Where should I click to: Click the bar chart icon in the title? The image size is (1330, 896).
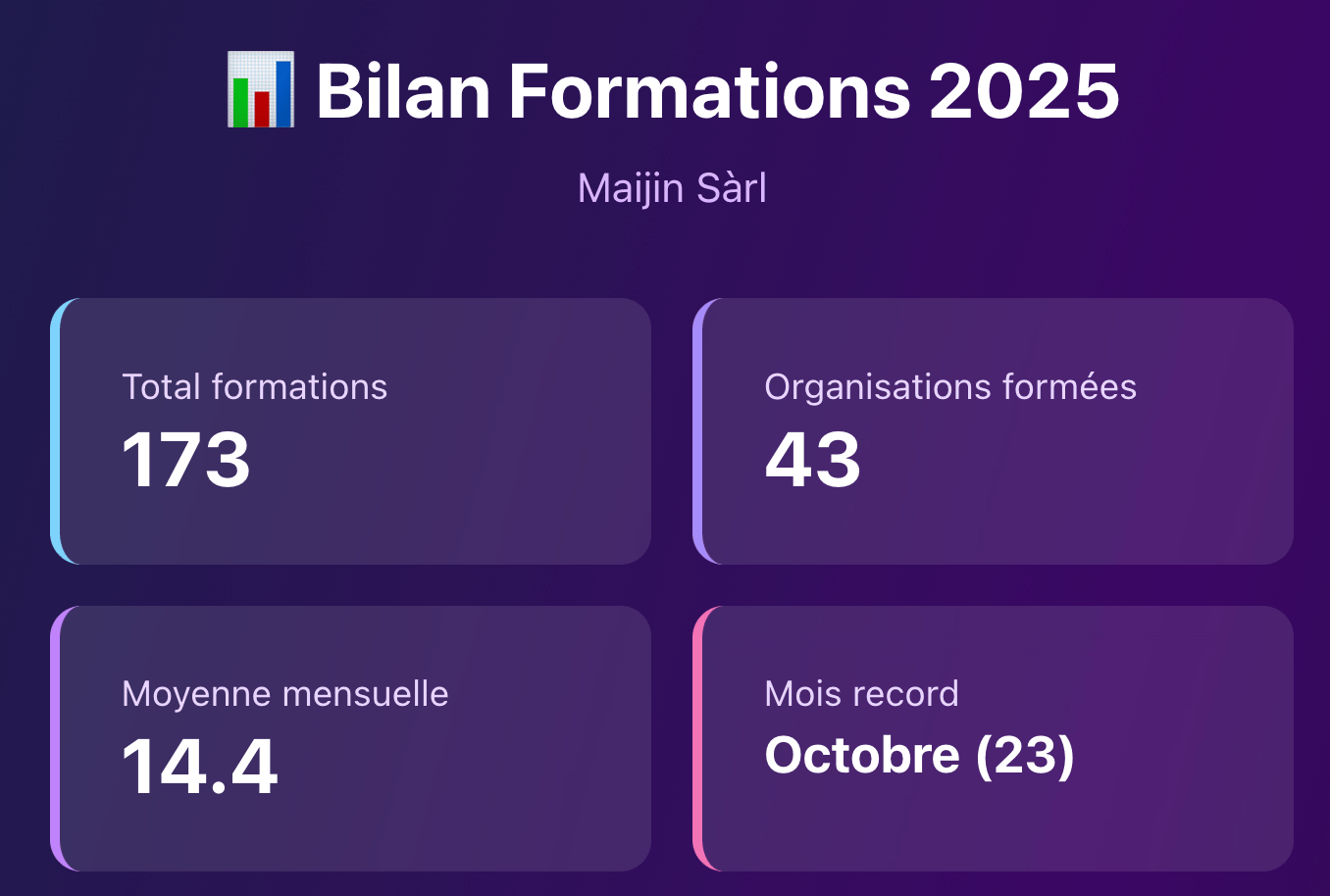[x=260, y=91]
